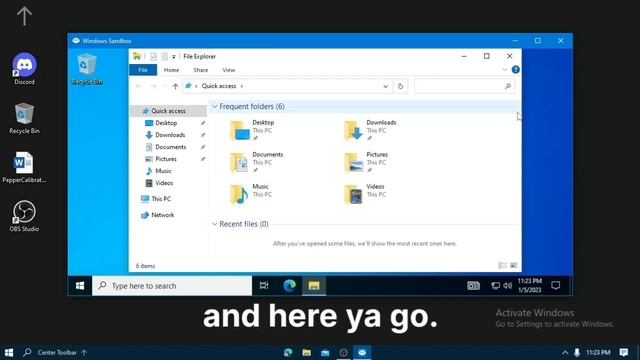640x360 pixels.
Task: Click the host tray microphone icon
Action: [x=577, y=353]
